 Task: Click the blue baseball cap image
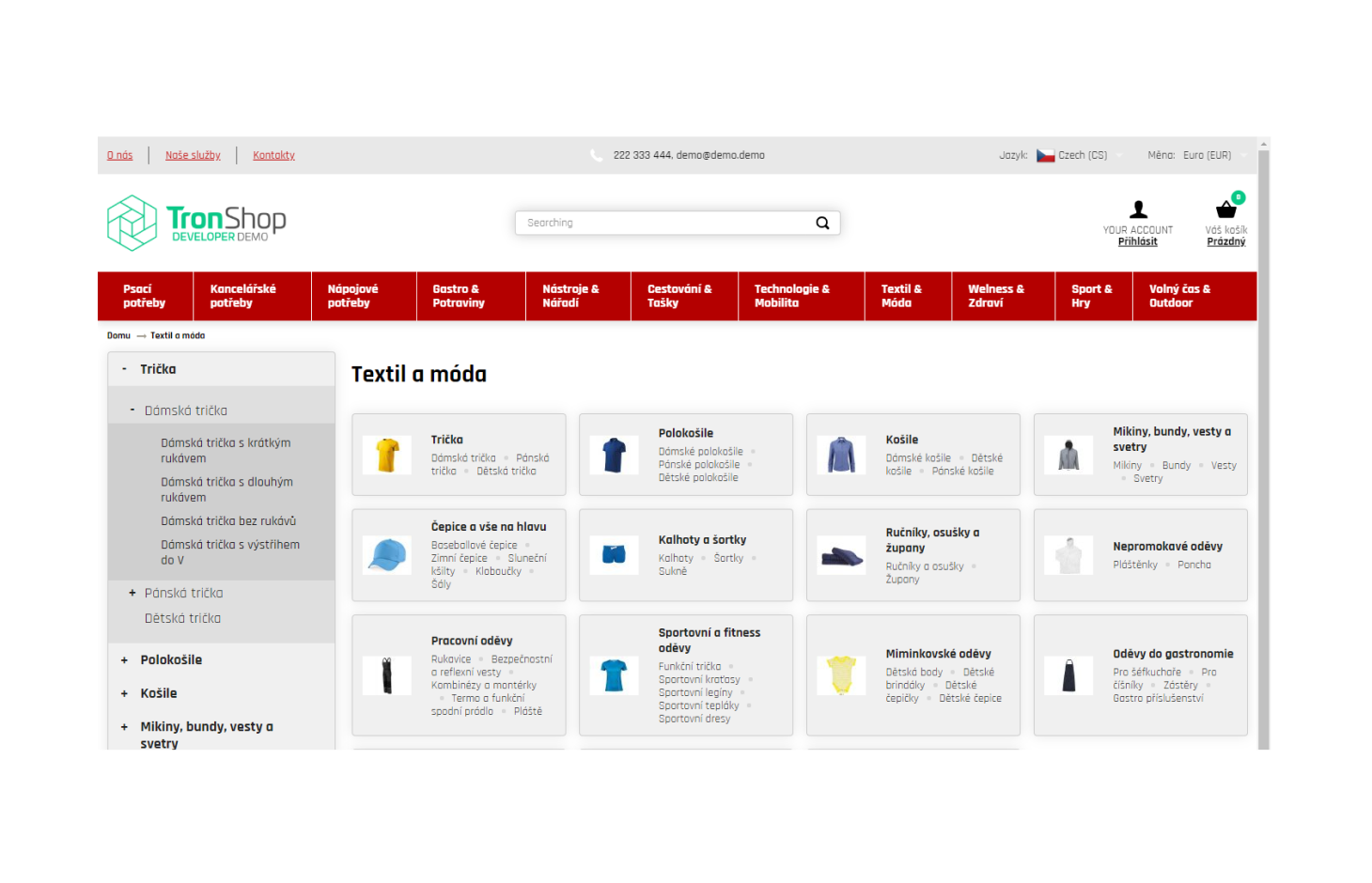387,555
